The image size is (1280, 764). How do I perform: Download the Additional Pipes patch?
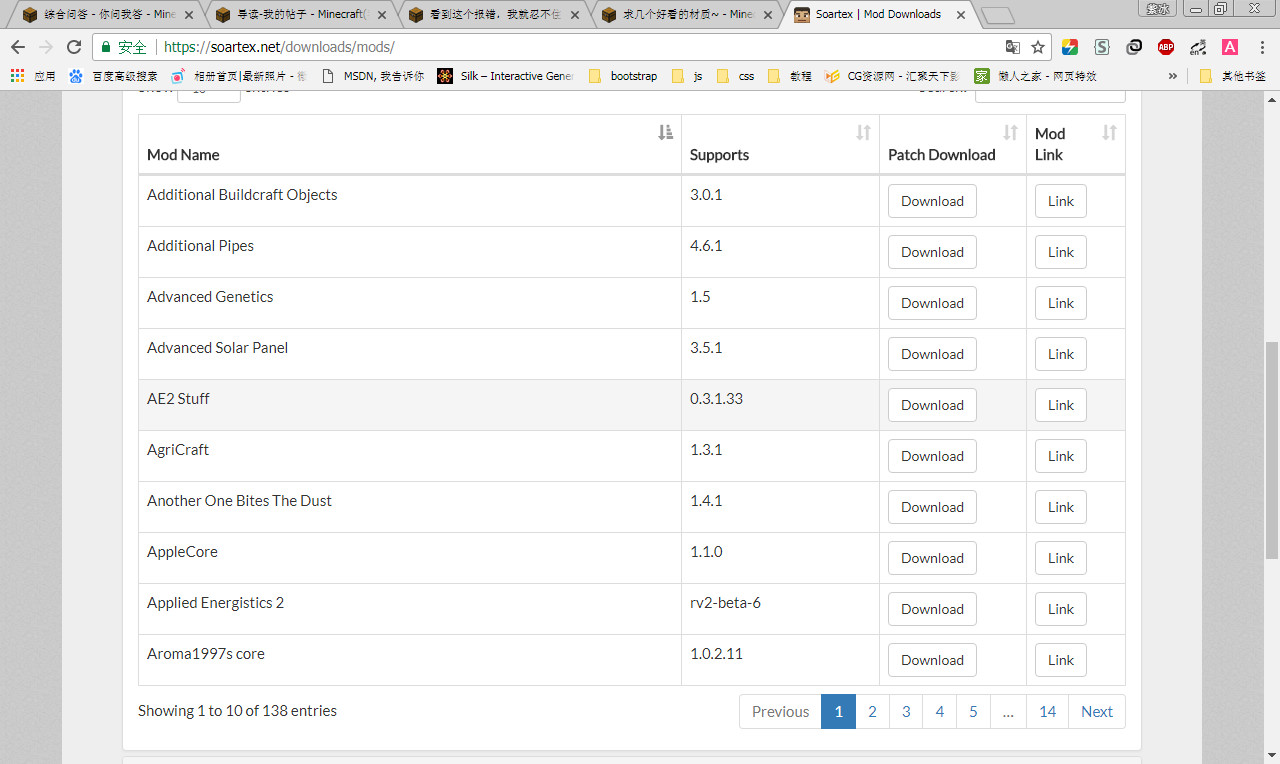(932, 252)
